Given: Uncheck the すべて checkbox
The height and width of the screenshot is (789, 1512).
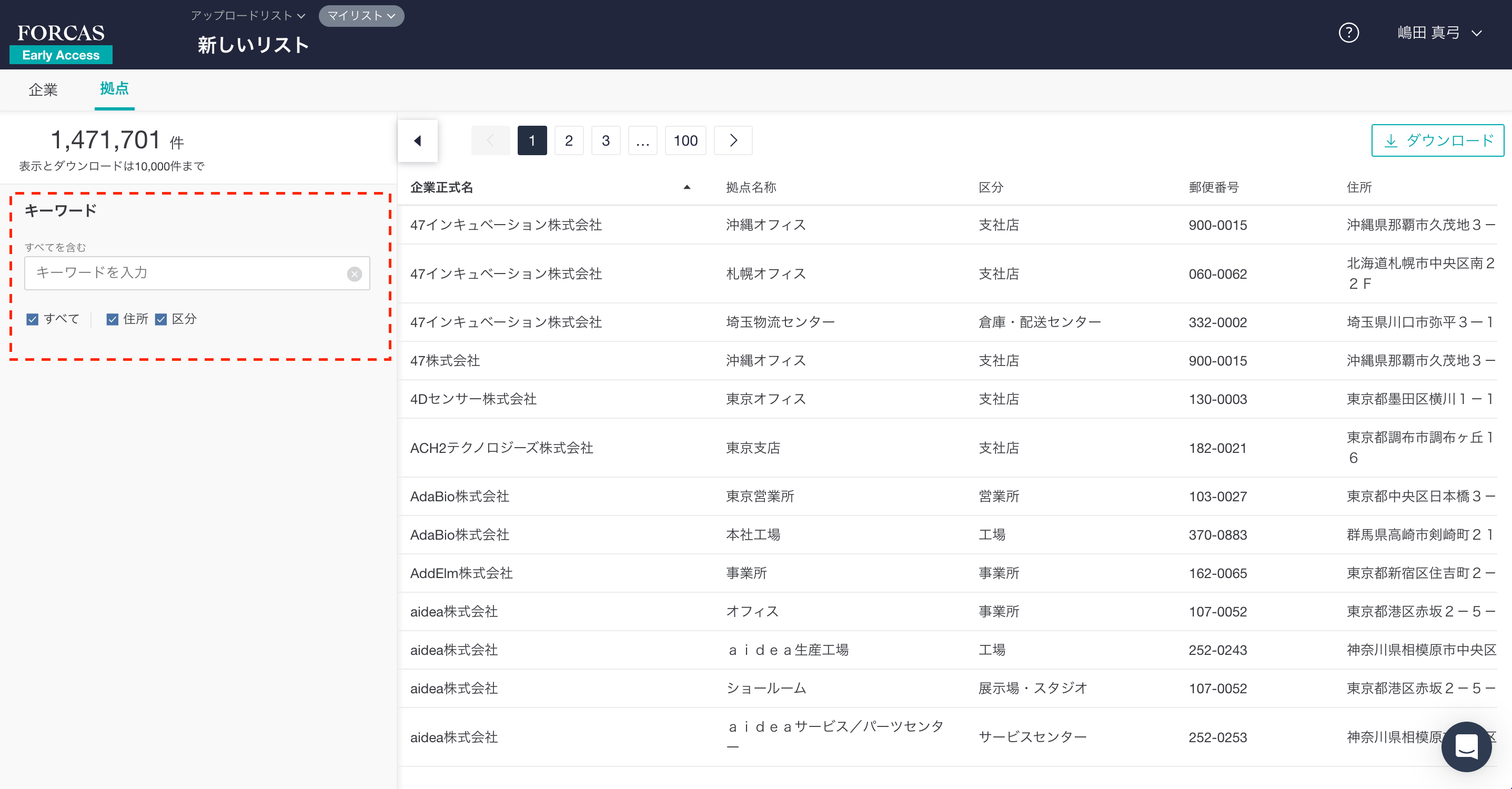Looking at the screenshot, I should pos(33,319).
